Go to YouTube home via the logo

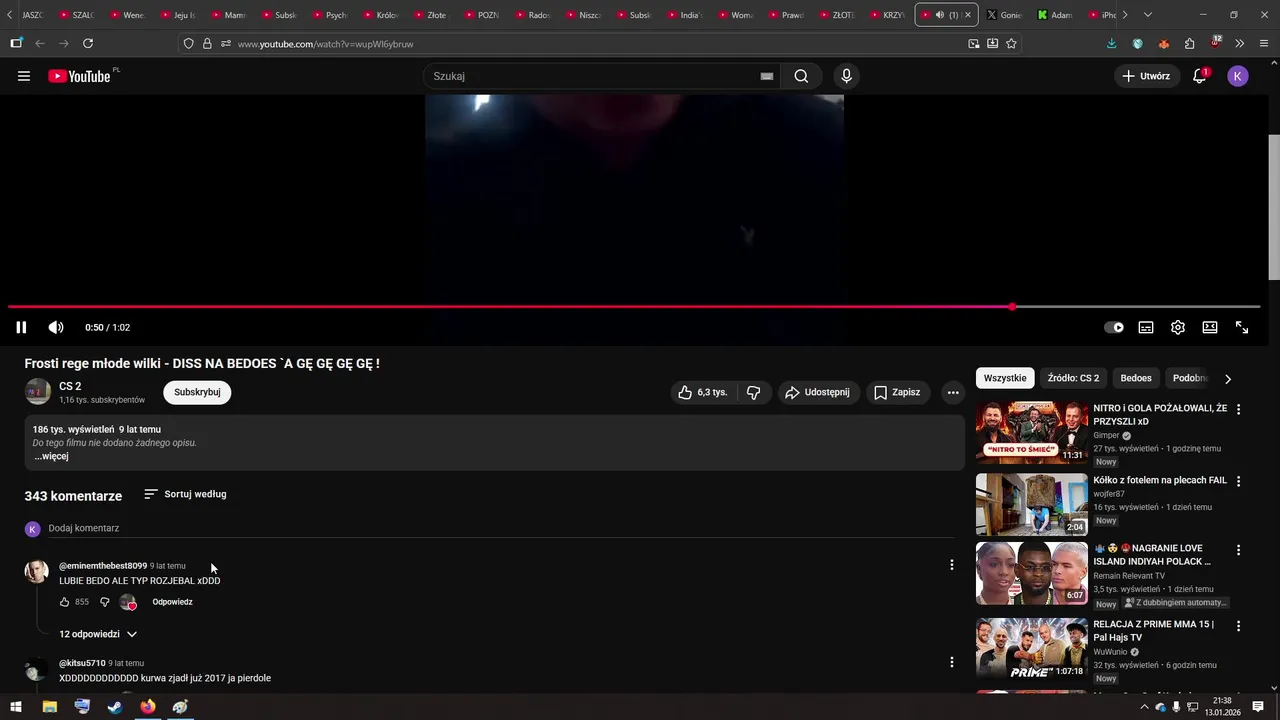coord(80,76)
